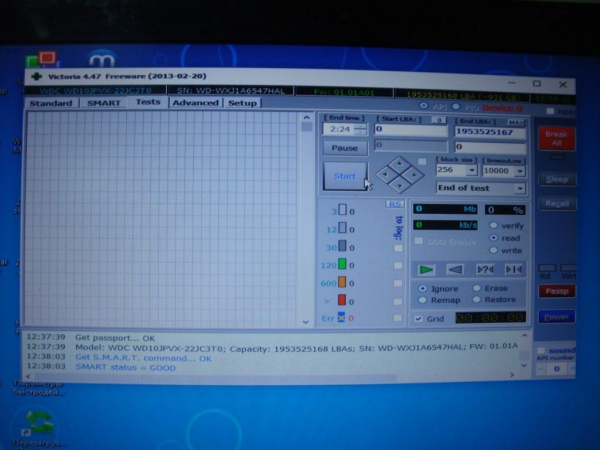Select Ignore error handling option
Viewport: 600px width, 450px height.
pos(422,289)
